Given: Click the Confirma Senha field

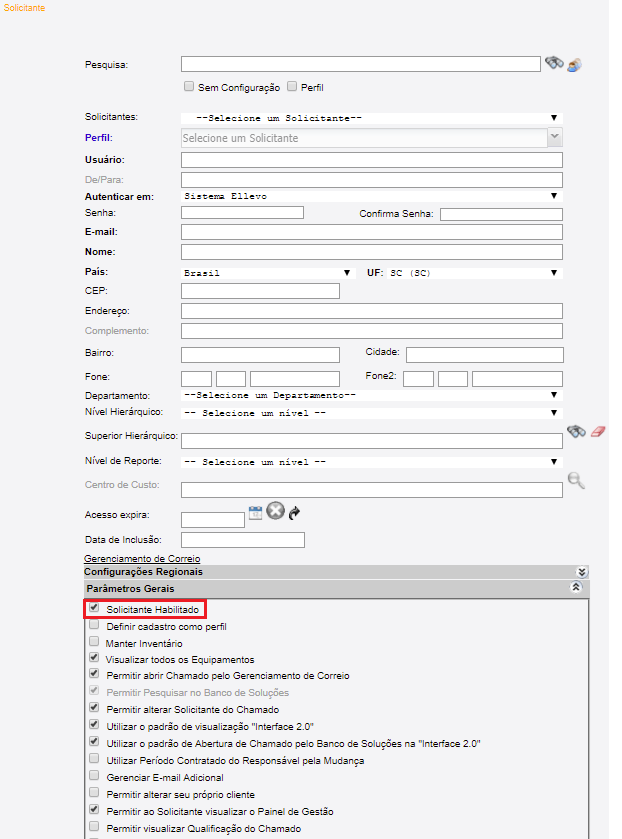Looking at the screenshot, I should pos(501,214).
